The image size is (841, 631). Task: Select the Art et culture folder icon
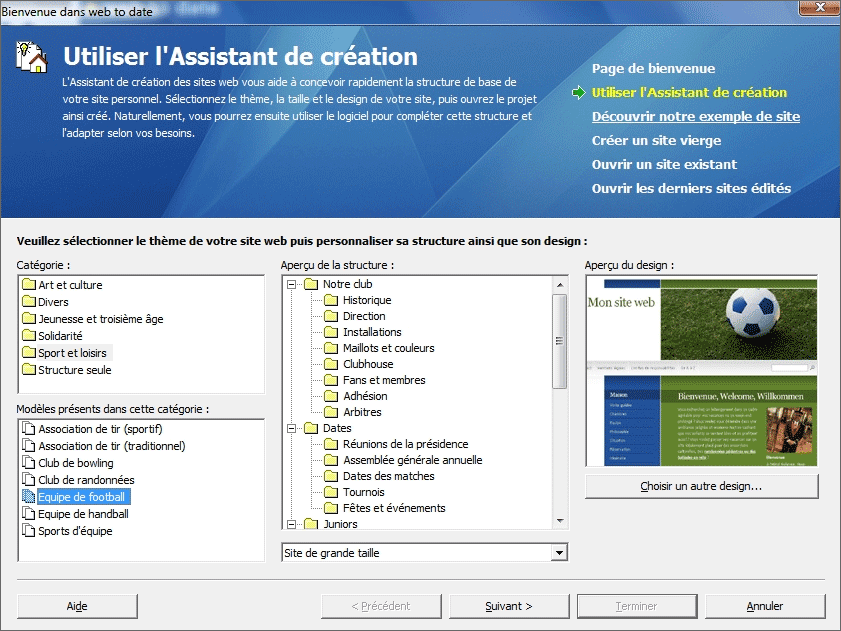[29, 285]
